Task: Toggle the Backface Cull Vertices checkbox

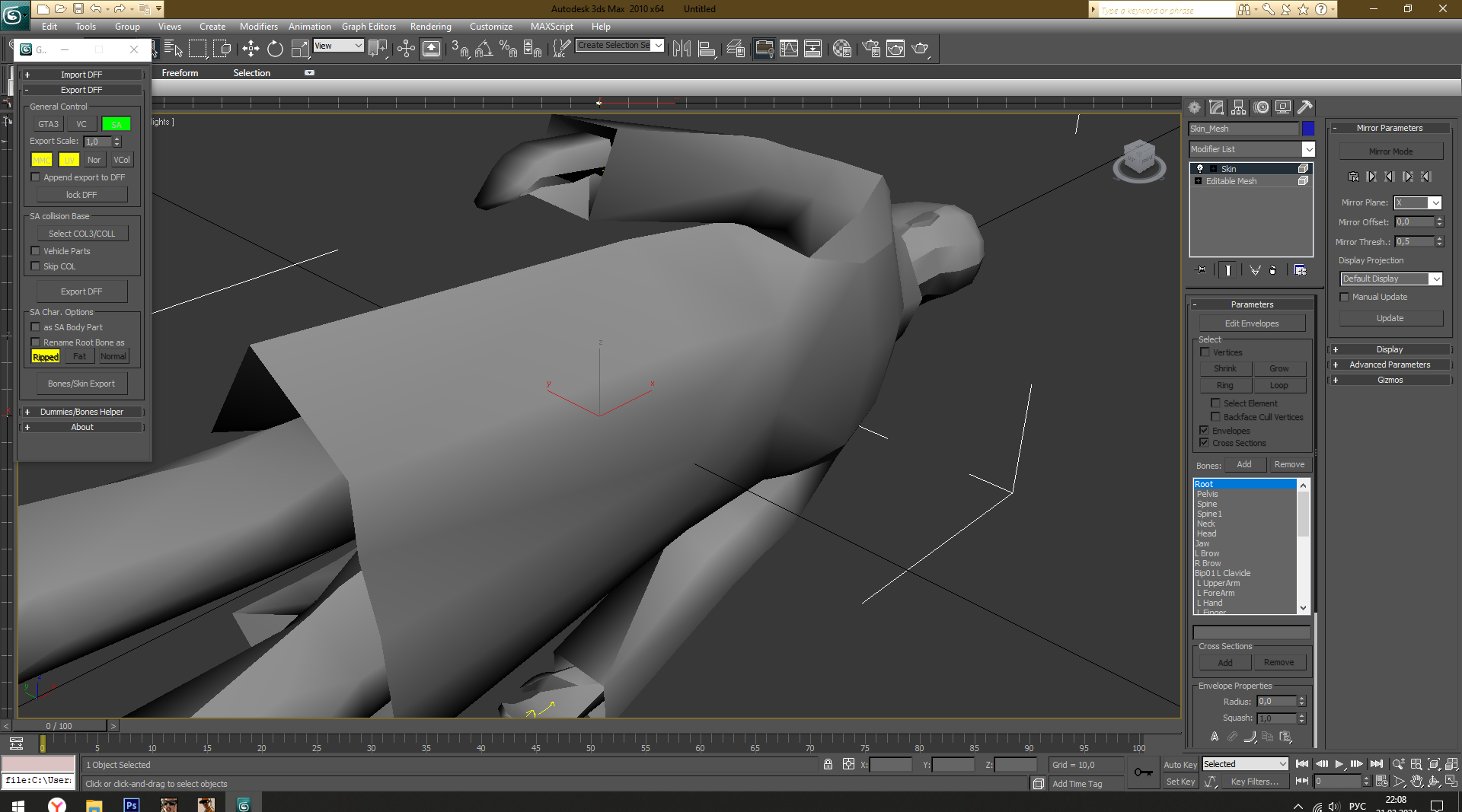Action: coord(1215,417)
